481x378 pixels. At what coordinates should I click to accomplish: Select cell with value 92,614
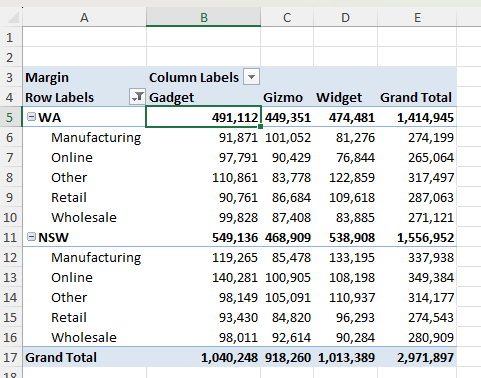pos(287,337)
